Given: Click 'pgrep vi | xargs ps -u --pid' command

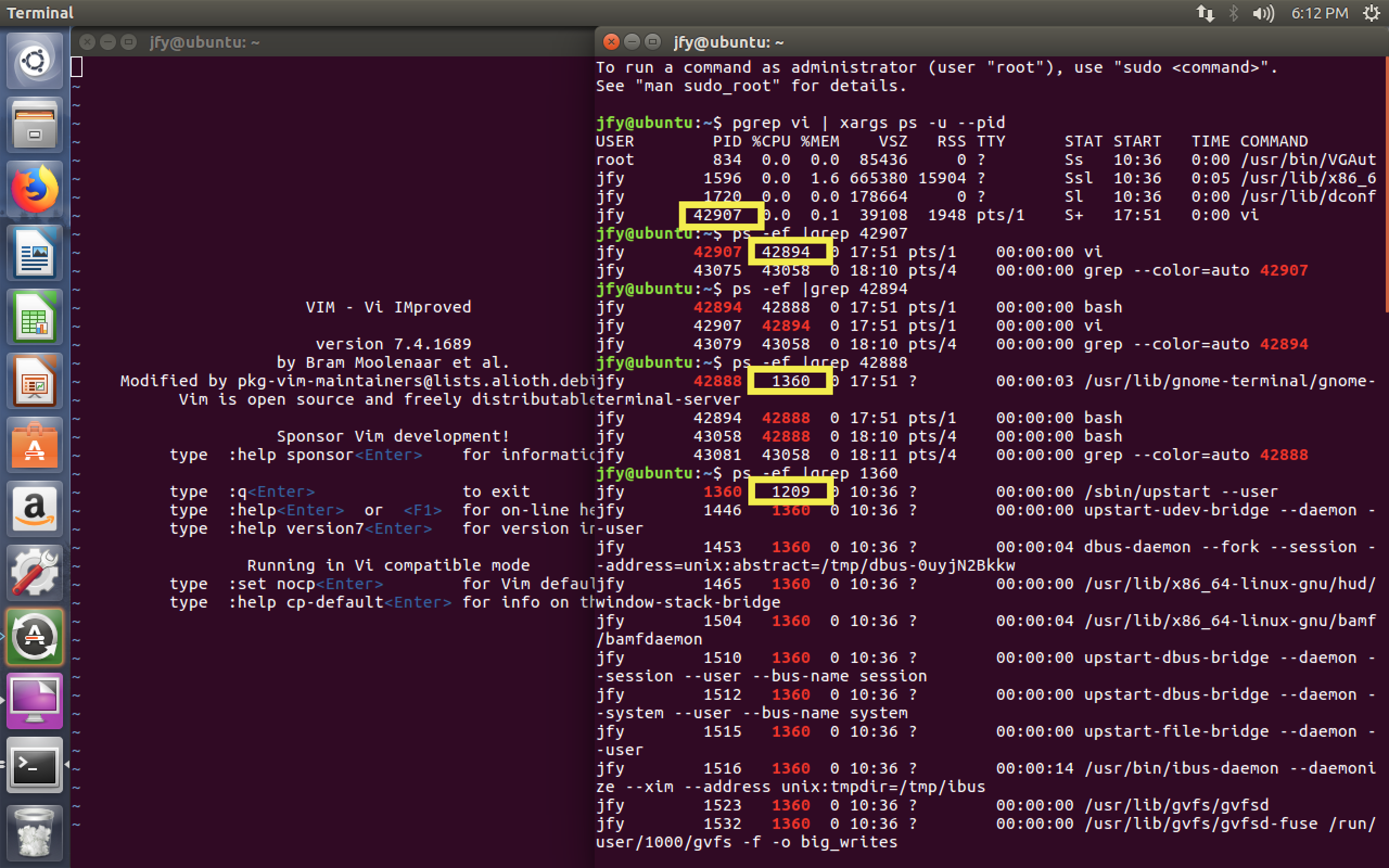Looking at the screenshot, I should (x=869, y=123).
